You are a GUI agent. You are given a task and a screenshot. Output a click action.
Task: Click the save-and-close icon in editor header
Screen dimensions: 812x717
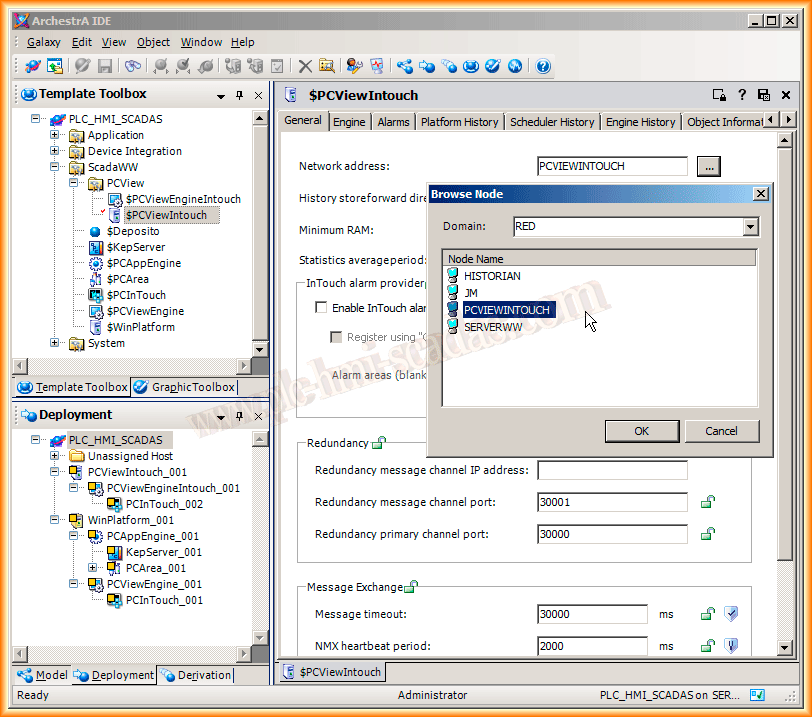tap(763, 95)
